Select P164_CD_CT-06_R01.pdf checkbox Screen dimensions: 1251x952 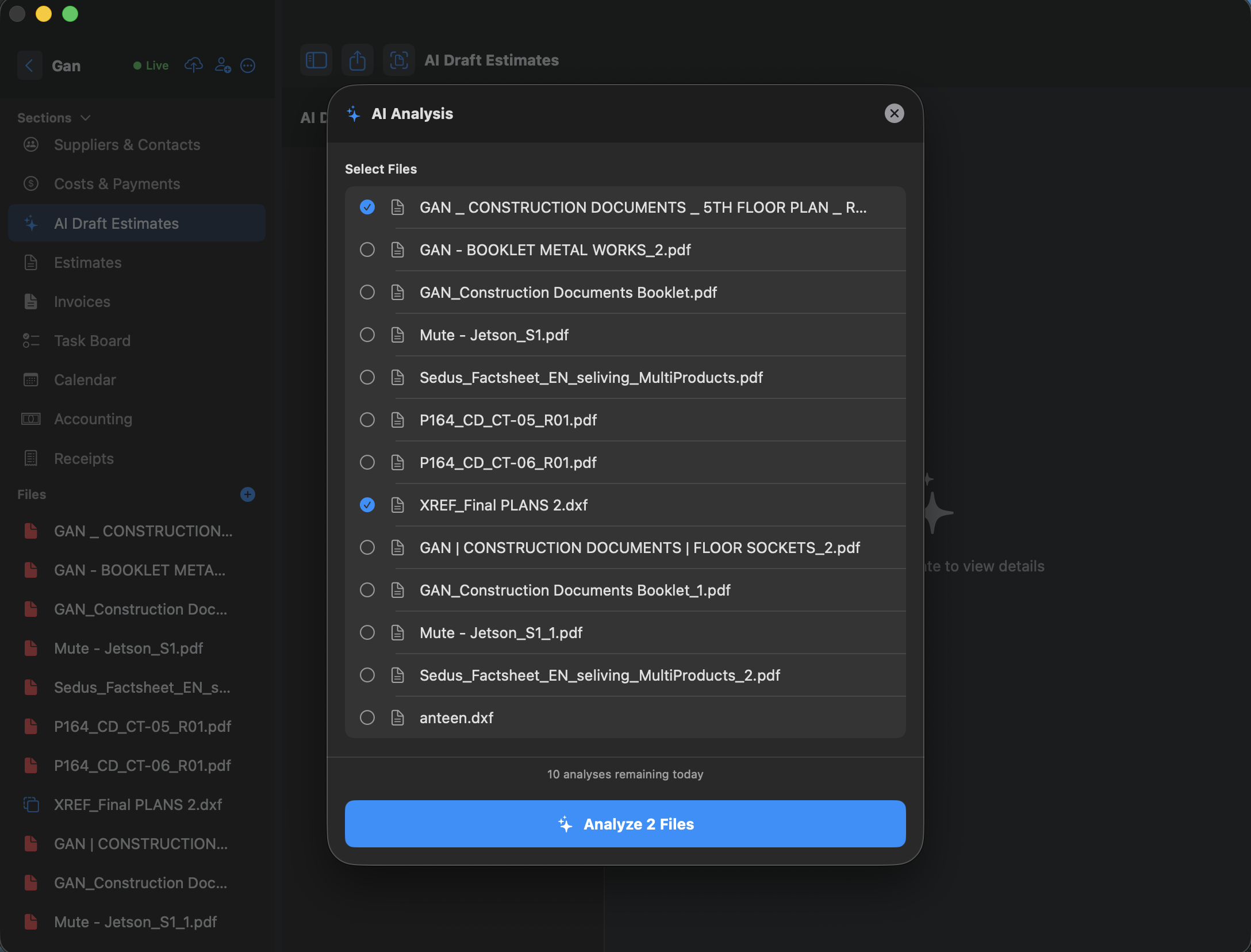[367, 462]
